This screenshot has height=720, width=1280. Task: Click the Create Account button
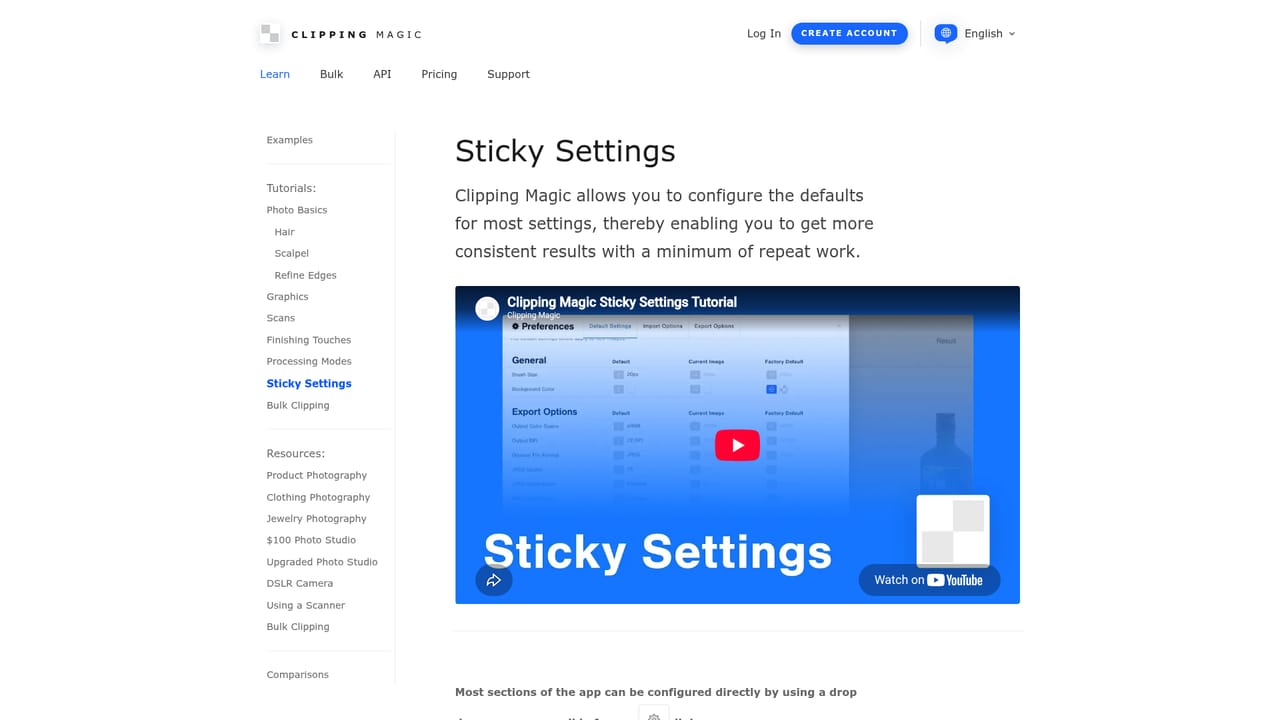coord(849,33)
